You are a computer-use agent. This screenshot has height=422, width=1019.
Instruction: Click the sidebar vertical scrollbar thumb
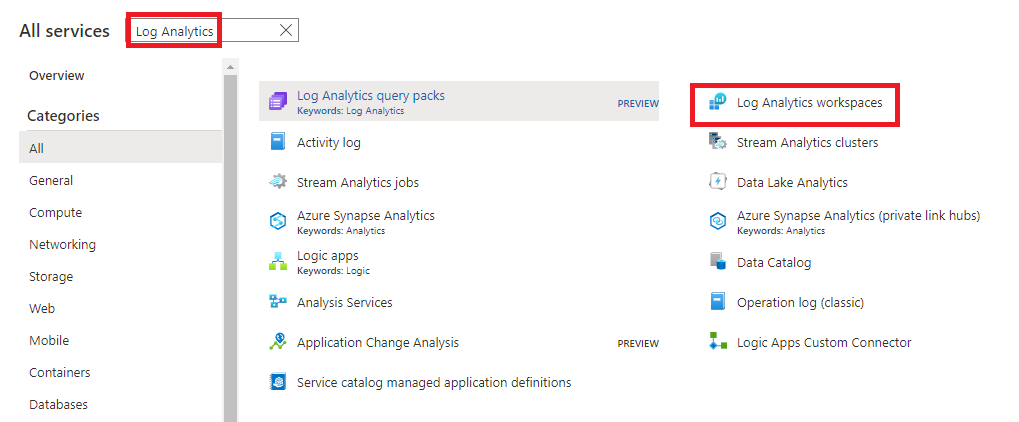(231, 247)
